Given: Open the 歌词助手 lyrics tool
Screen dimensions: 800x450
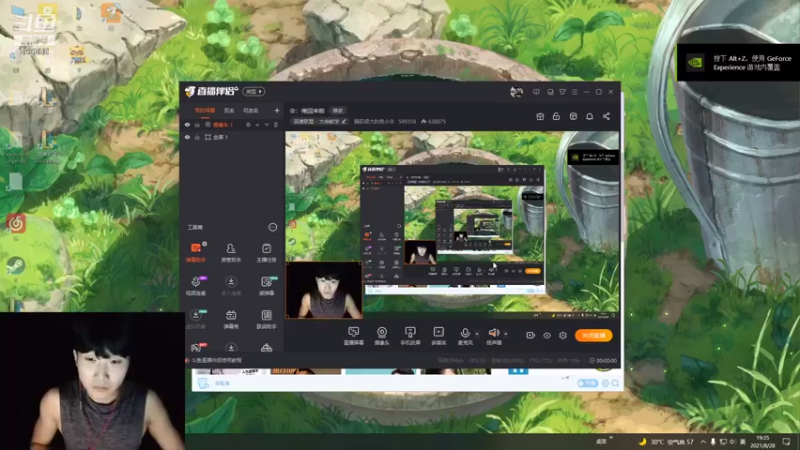Looking at the screenshot, I should [266, 319].
